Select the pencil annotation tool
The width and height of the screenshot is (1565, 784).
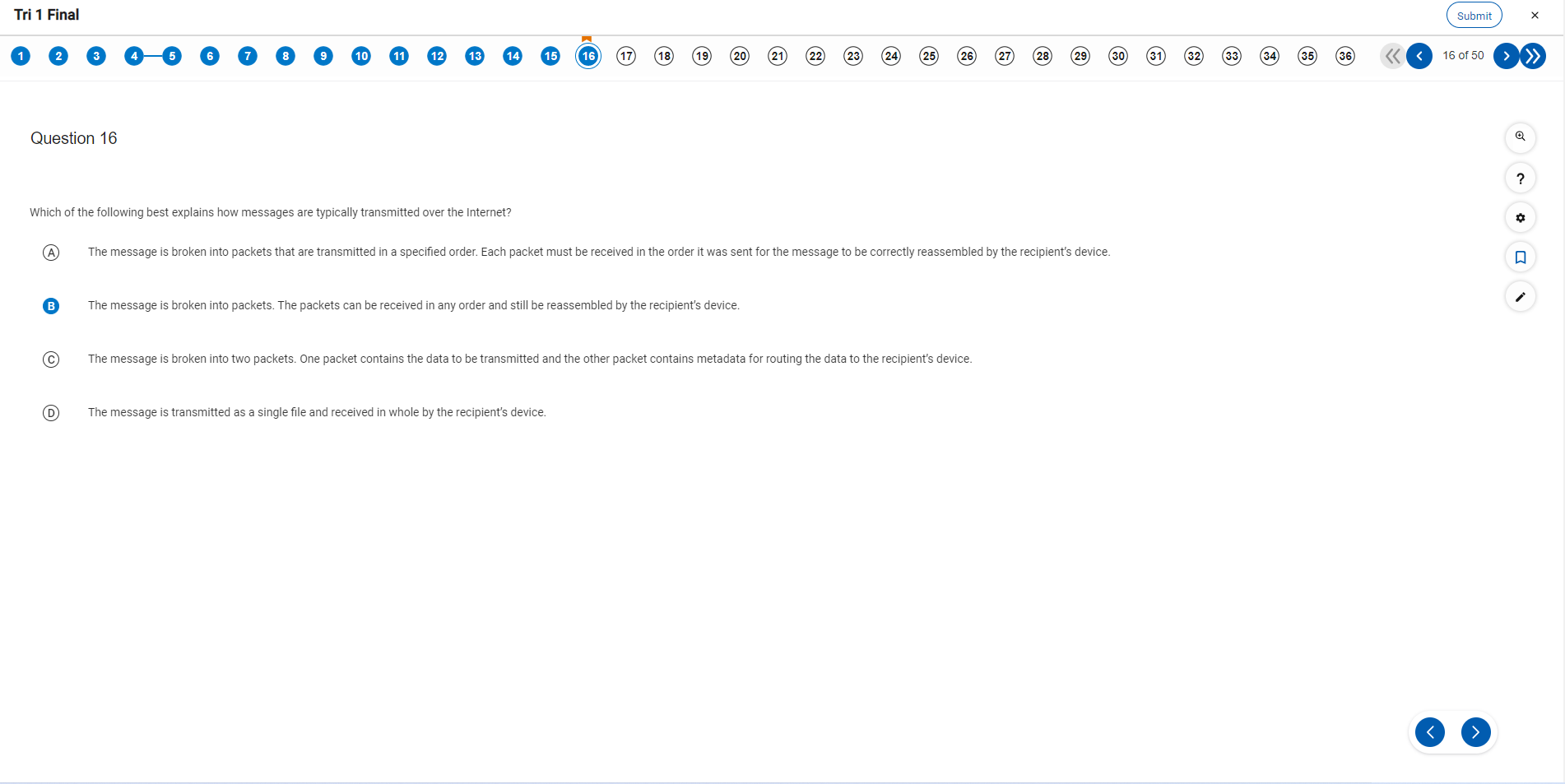pos(1520,297)
